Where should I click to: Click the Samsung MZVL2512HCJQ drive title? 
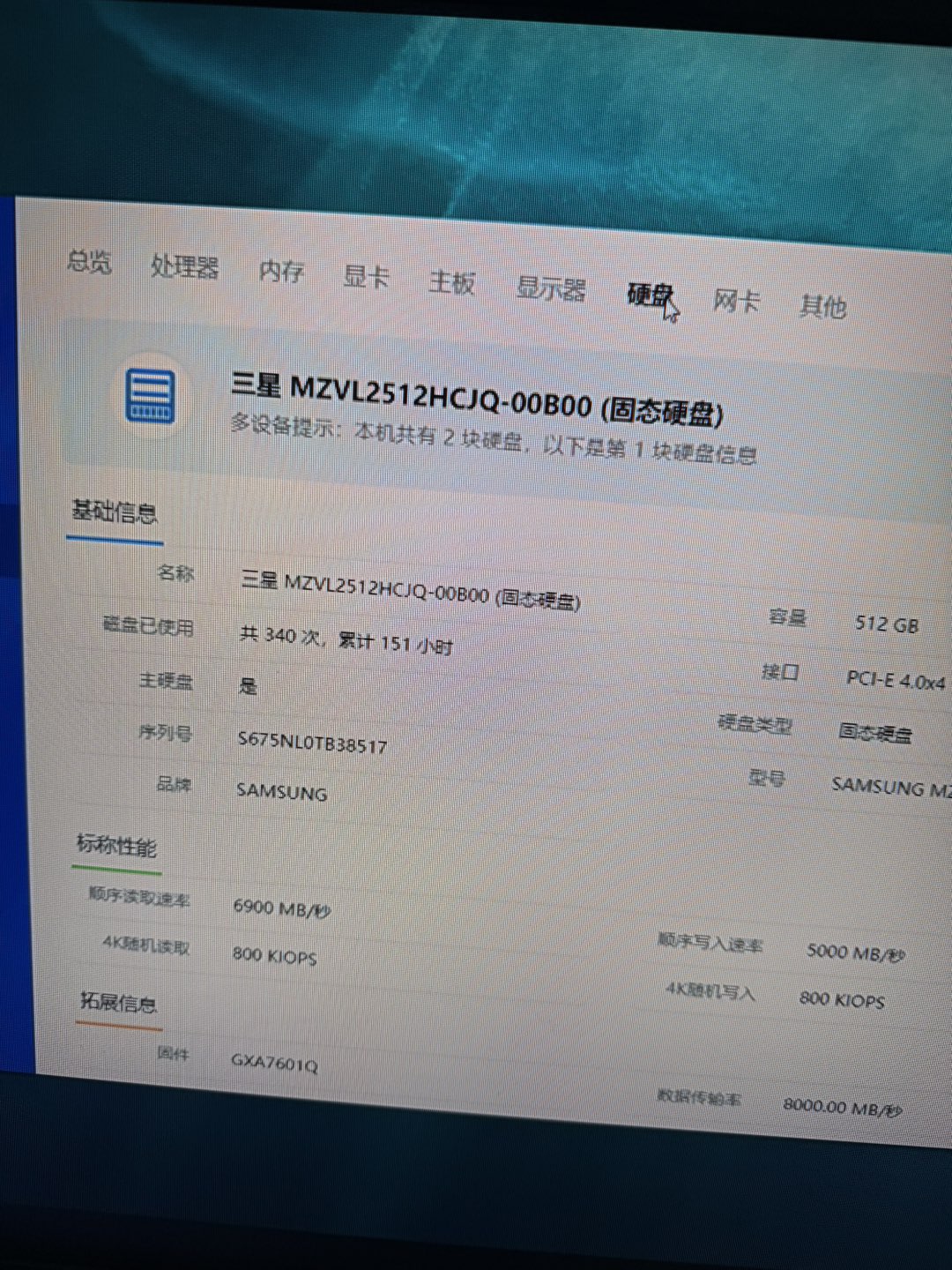click(476, 400)
